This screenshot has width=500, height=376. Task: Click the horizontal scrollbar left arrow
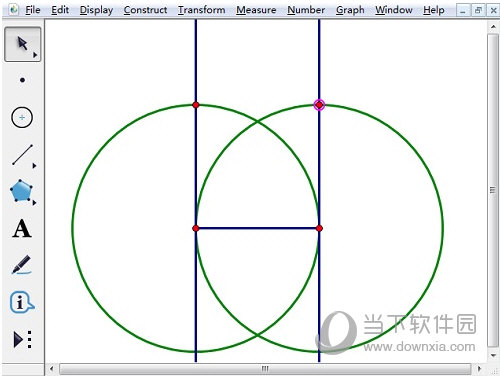(52, 369)
